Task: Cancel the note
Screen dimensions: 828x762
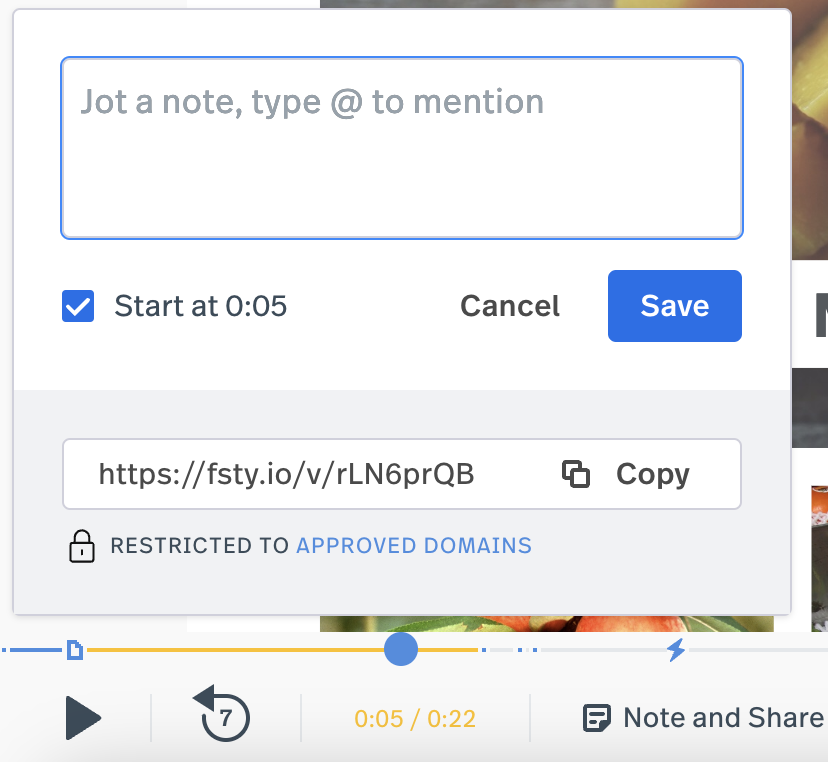Action: tap(510, 306)
